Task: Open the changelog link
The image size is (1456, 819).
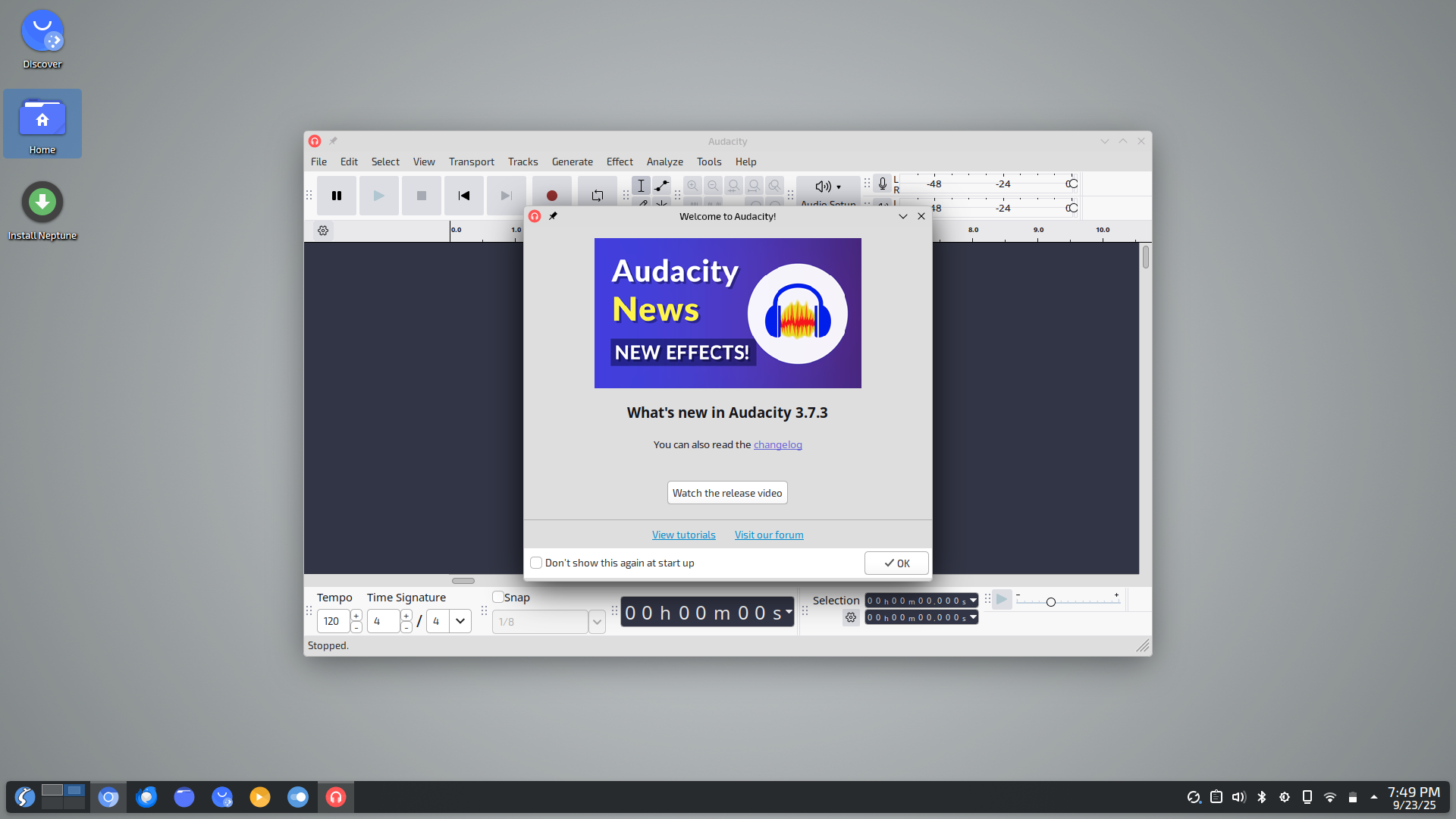Action: [777, 445]
